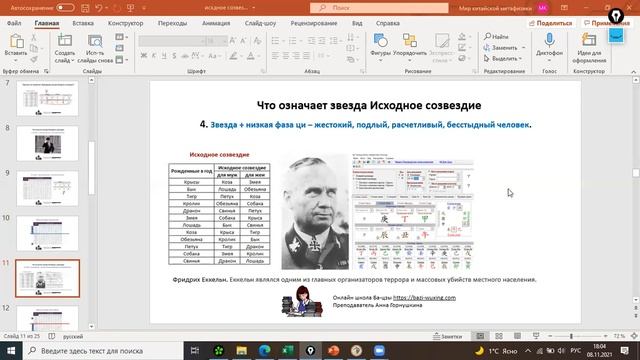Toggle numbered list
Viewport: 640px width, 360px height.
tap(292, 41)
